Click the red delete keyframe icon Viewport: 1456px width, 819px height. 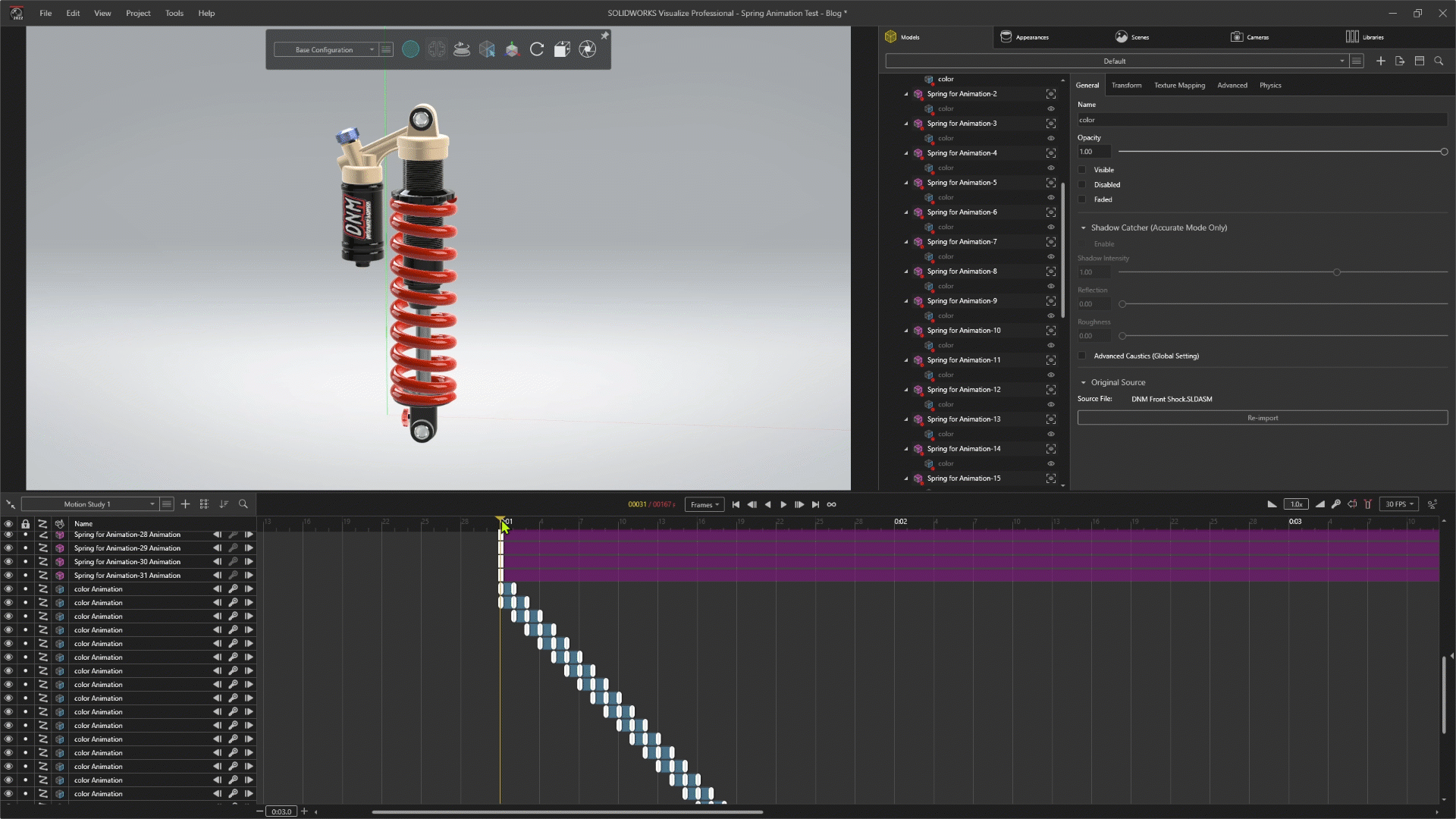click(1368, 504)
